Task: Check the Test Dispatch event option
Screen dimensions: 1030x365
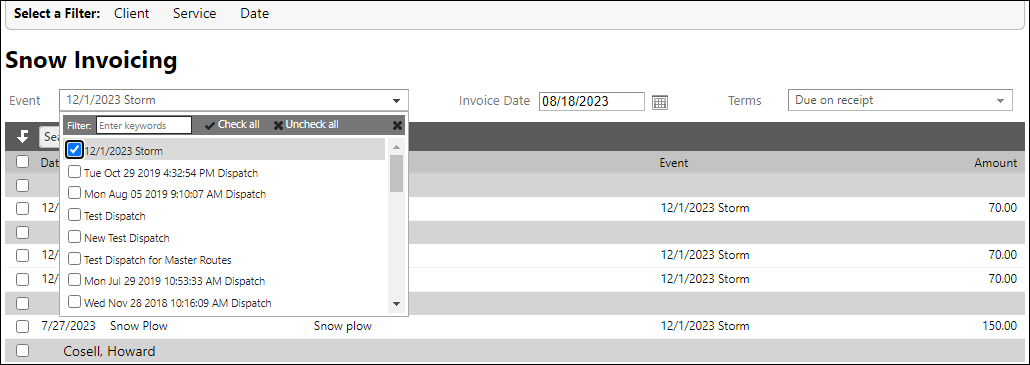Action: tap(74, 215)
